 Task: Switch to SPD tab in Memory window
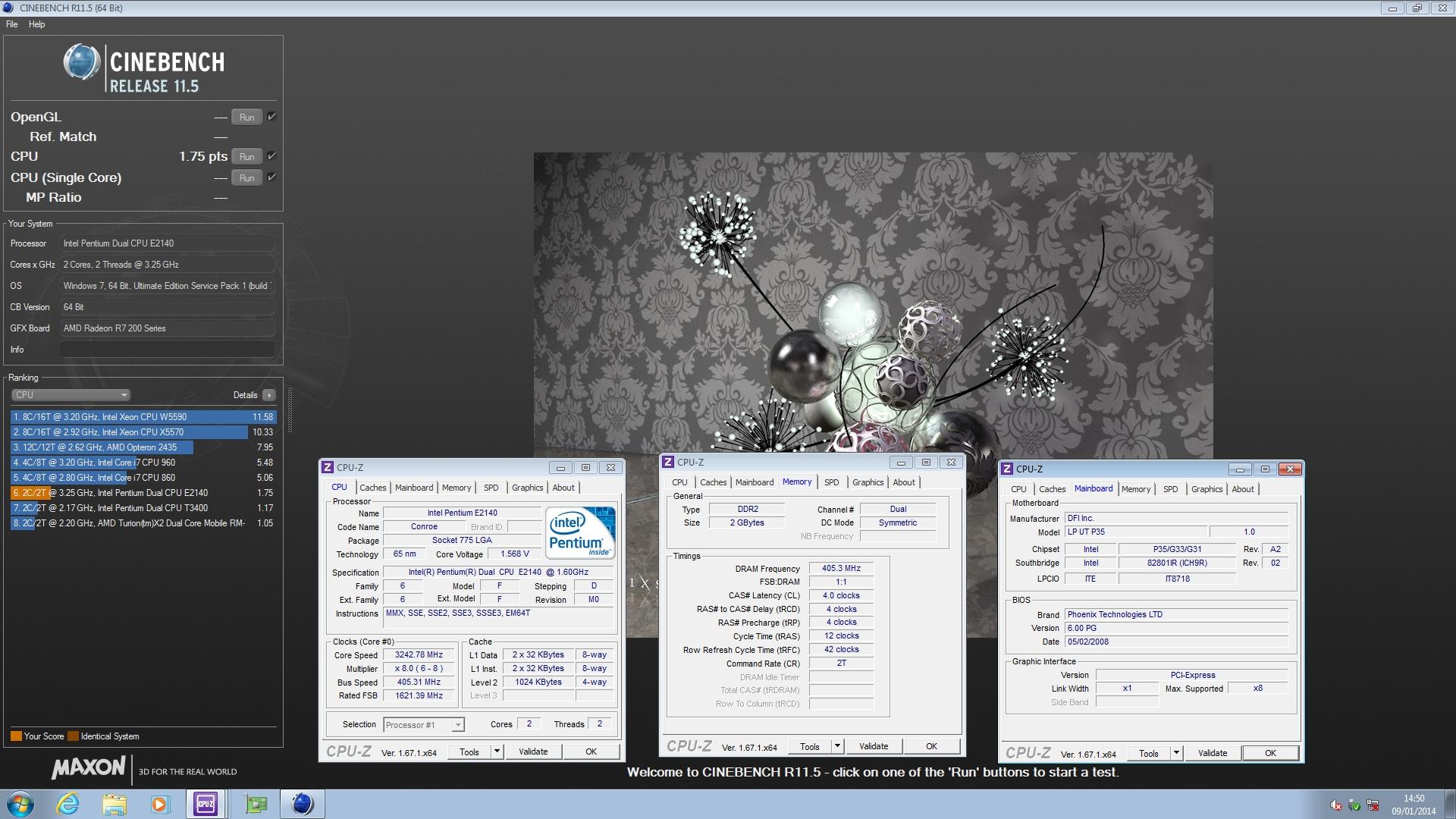tap(832, 482)
